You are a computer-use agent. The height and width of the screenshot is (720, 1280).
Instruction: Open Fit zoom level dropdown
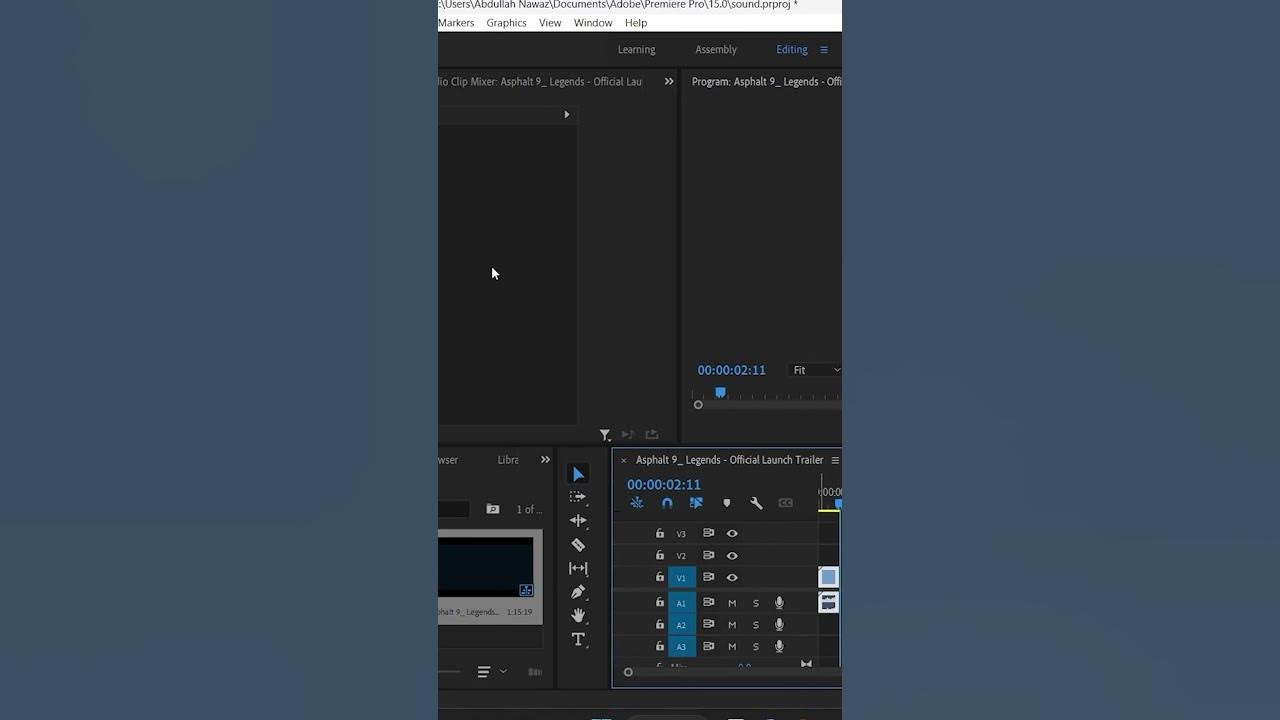coord(816,370)
